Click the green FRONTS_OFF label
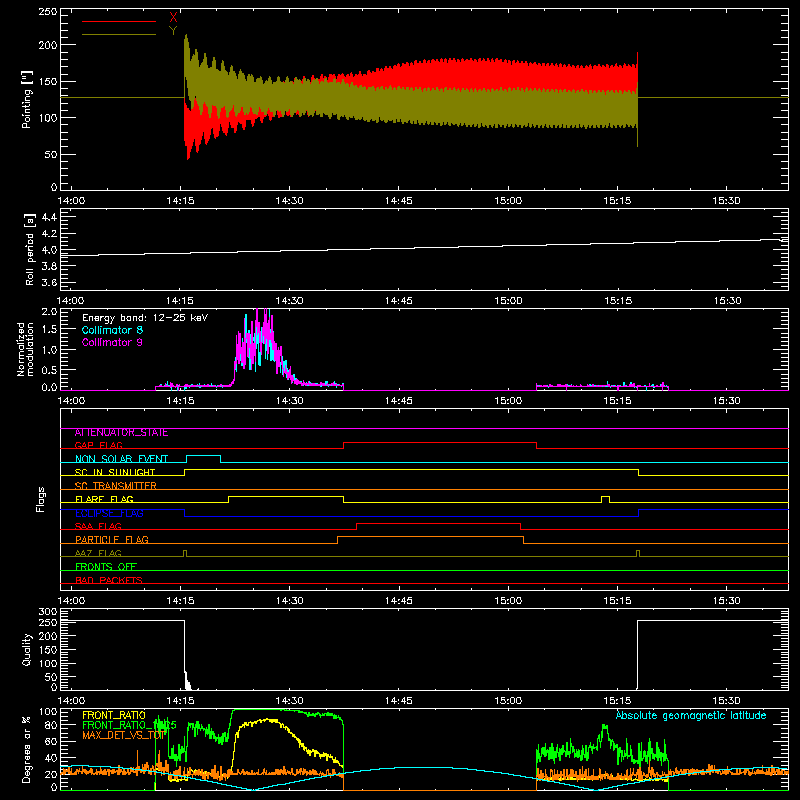The height and width of the screenshot is (800, 800). [x=106, y=567]
